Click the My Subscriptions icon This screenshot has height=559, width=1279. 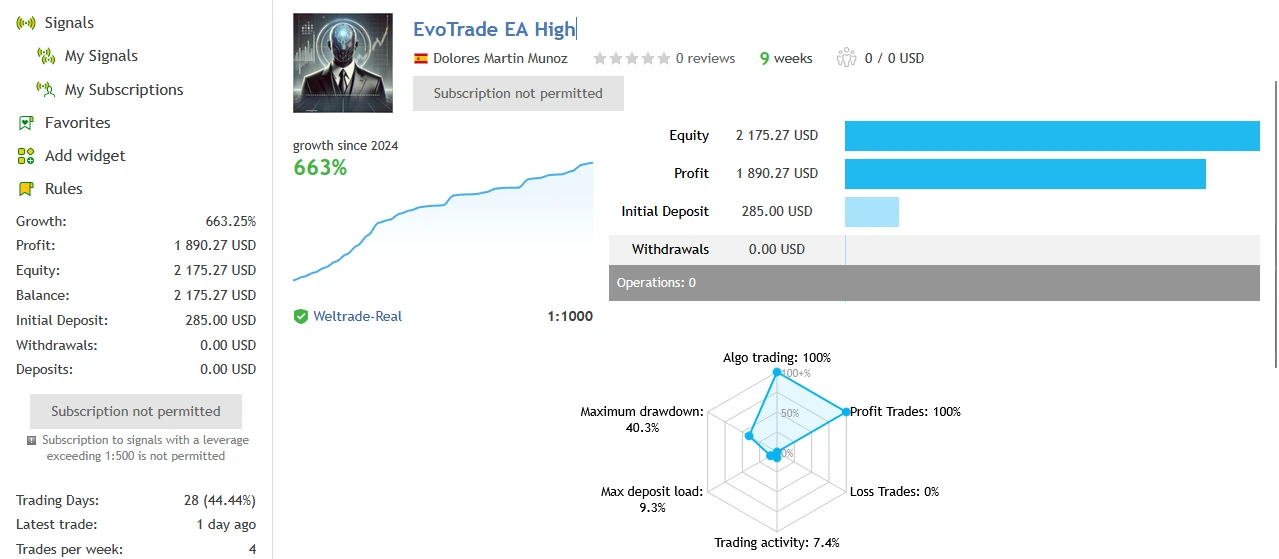tap(45, 89)
